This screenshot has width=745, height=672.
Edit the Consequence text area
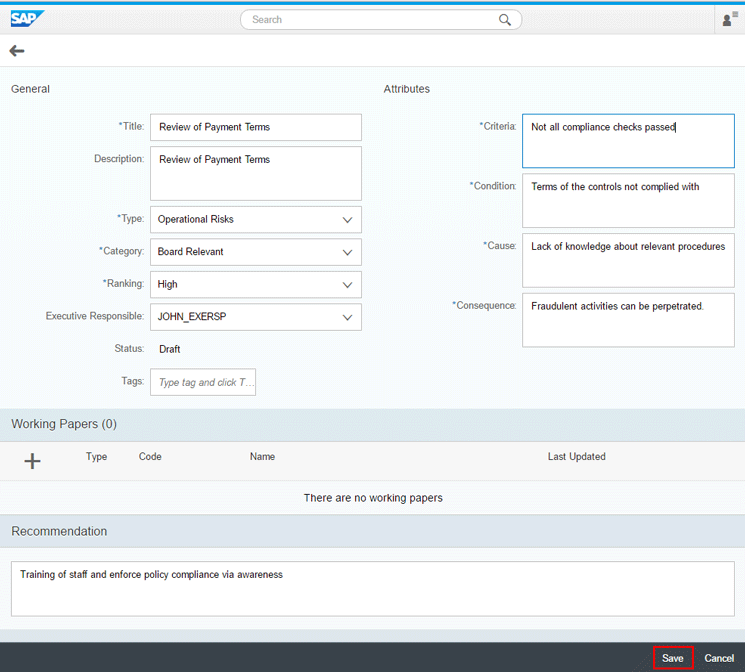(x=628, y=320)
